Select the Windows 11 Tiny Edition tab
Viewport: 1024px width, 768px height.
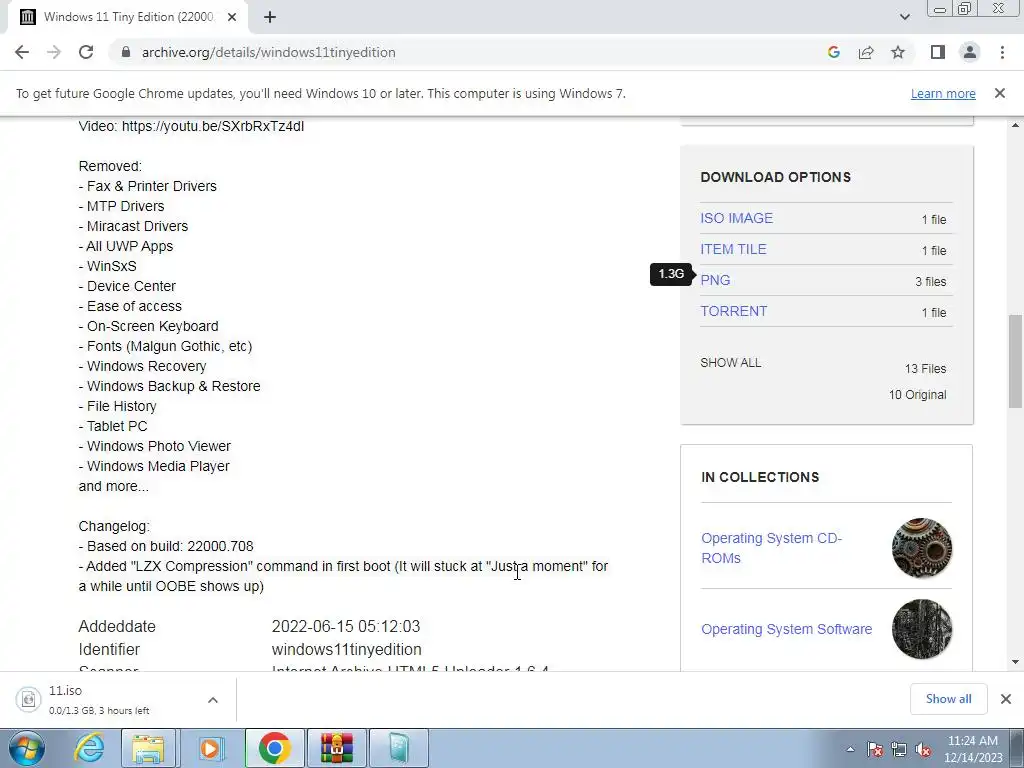[x=128, y=17]
